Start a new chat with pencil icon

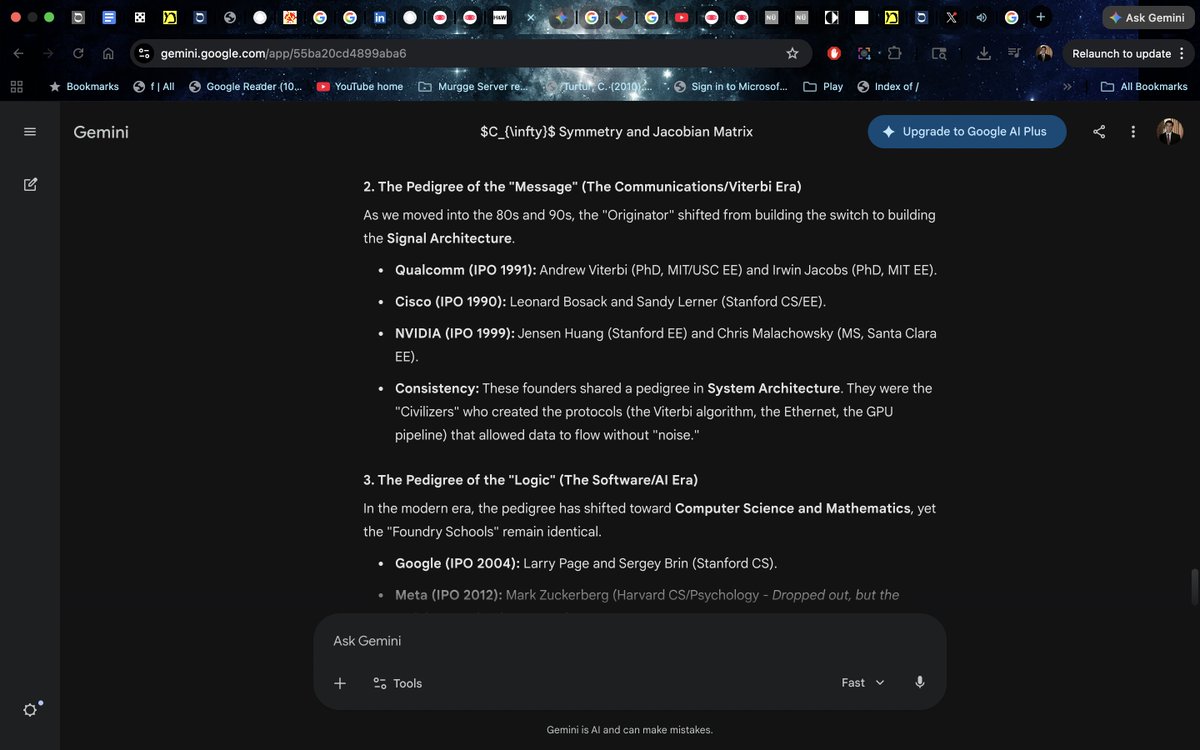tap(30, 184)
